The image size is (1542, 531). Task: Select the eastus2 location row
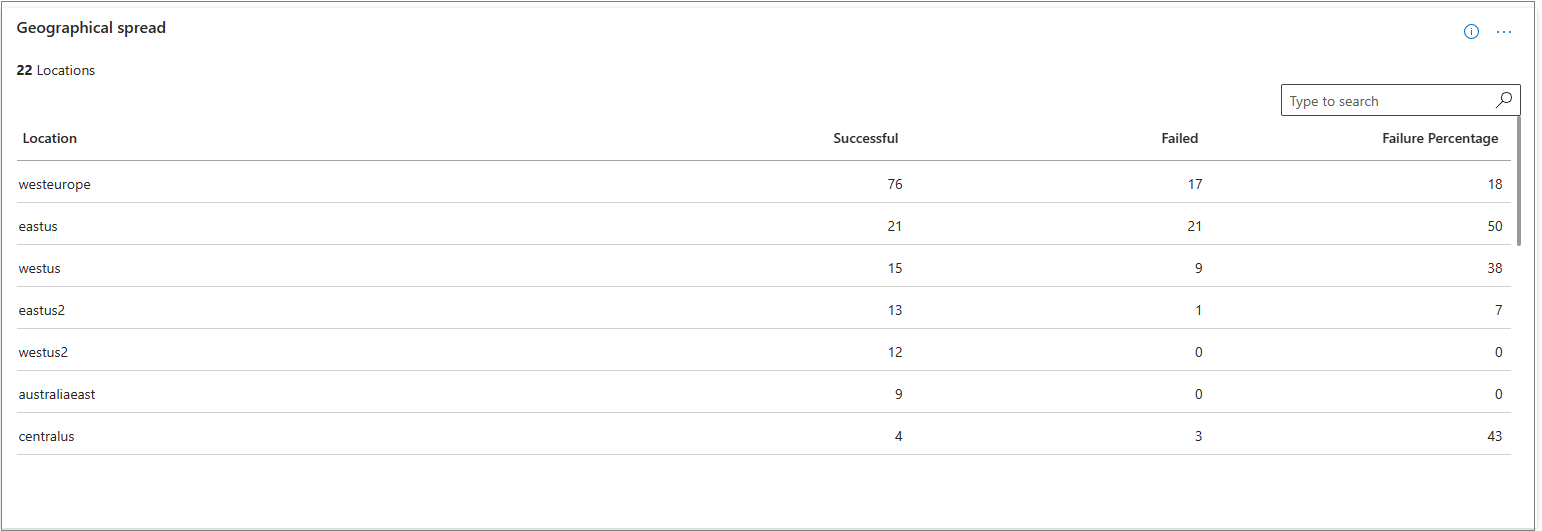[x=42, y=310]
